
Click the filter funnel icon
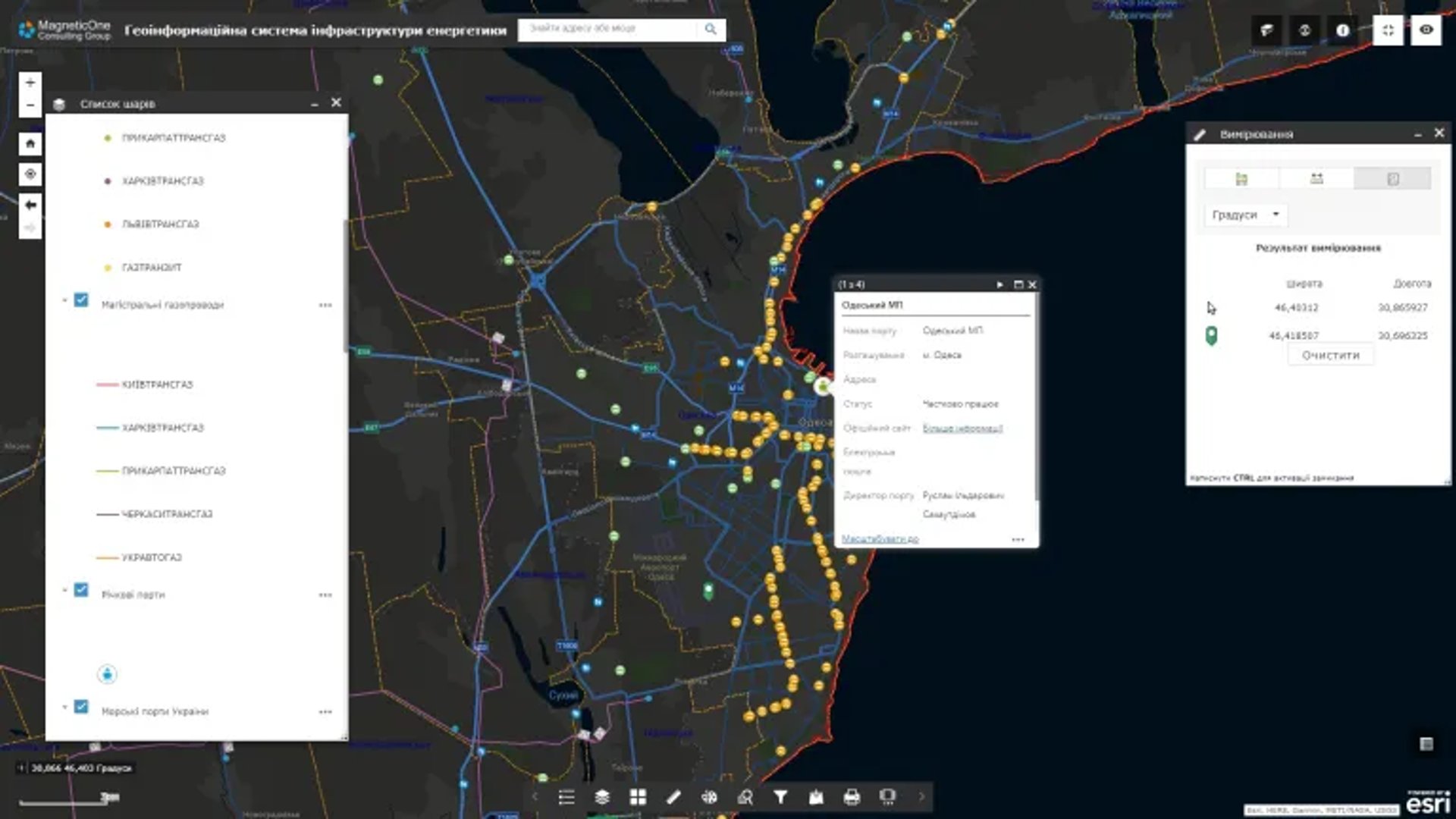[x=780, y=797]
